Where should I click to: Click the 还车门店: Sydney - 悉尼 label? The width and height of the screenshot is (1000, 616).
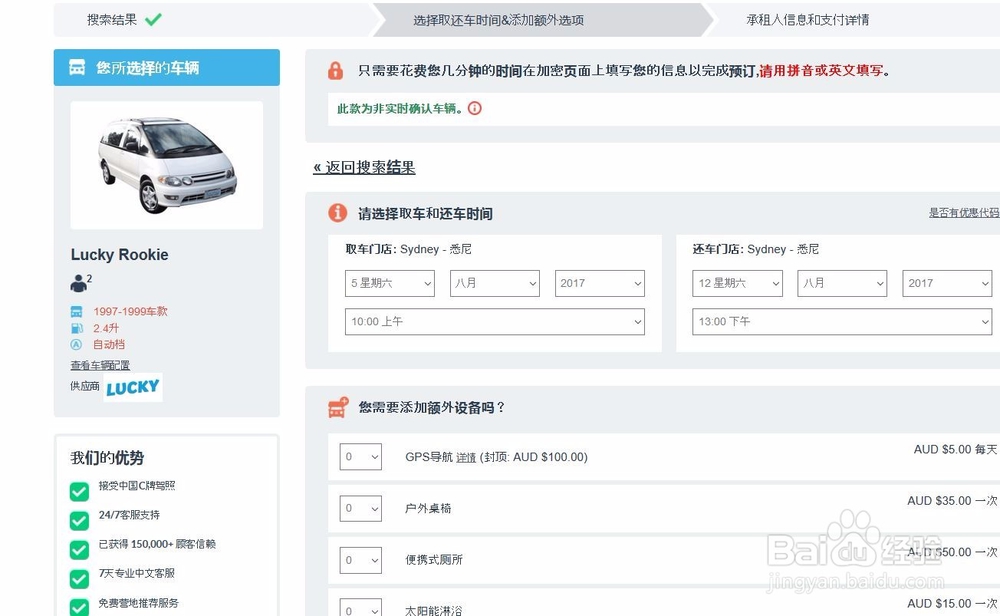pyautogui.click(x=756, y=249)
